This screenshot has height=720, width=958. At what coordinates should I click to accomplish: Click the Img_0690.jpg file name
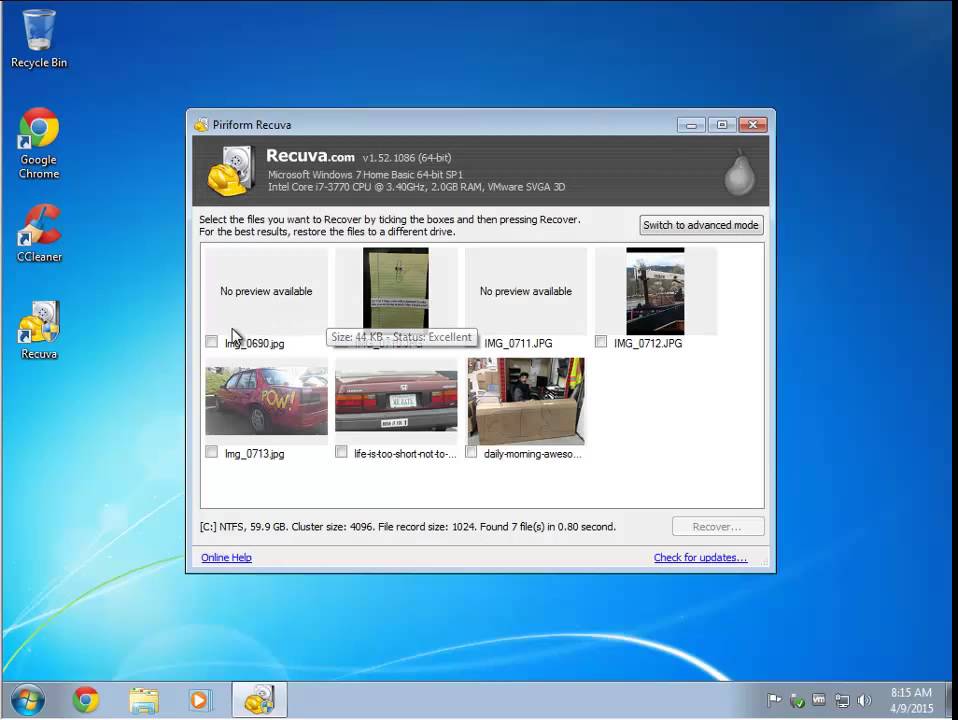pos(255,343)
